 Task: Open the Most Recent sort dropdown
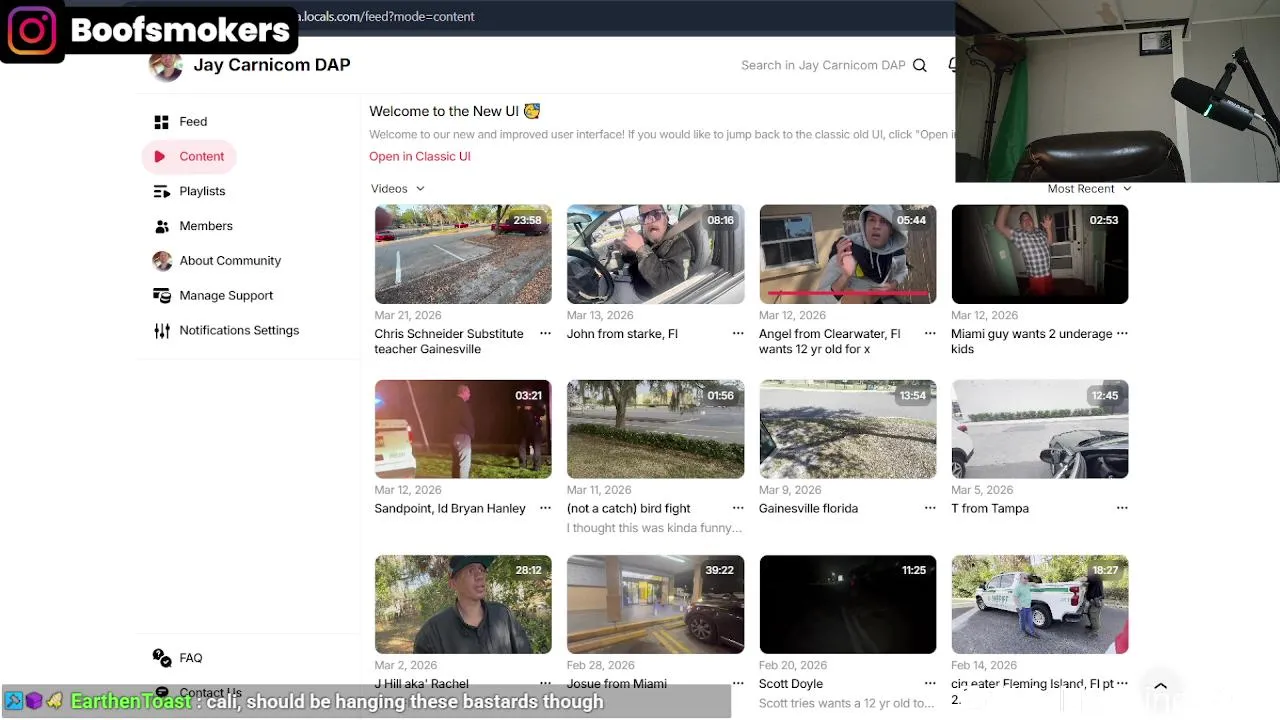pyautogui.click(x=1089, y=189)
